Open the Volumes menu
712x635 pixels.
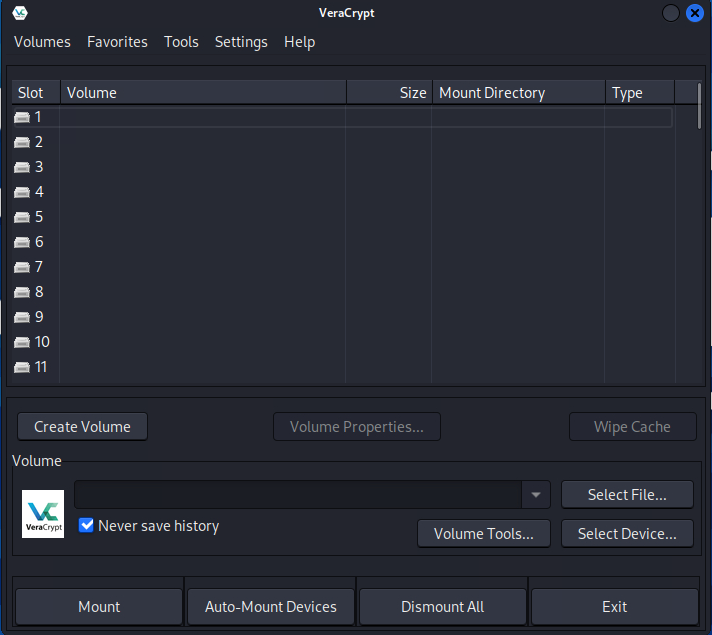click(42, 42)
